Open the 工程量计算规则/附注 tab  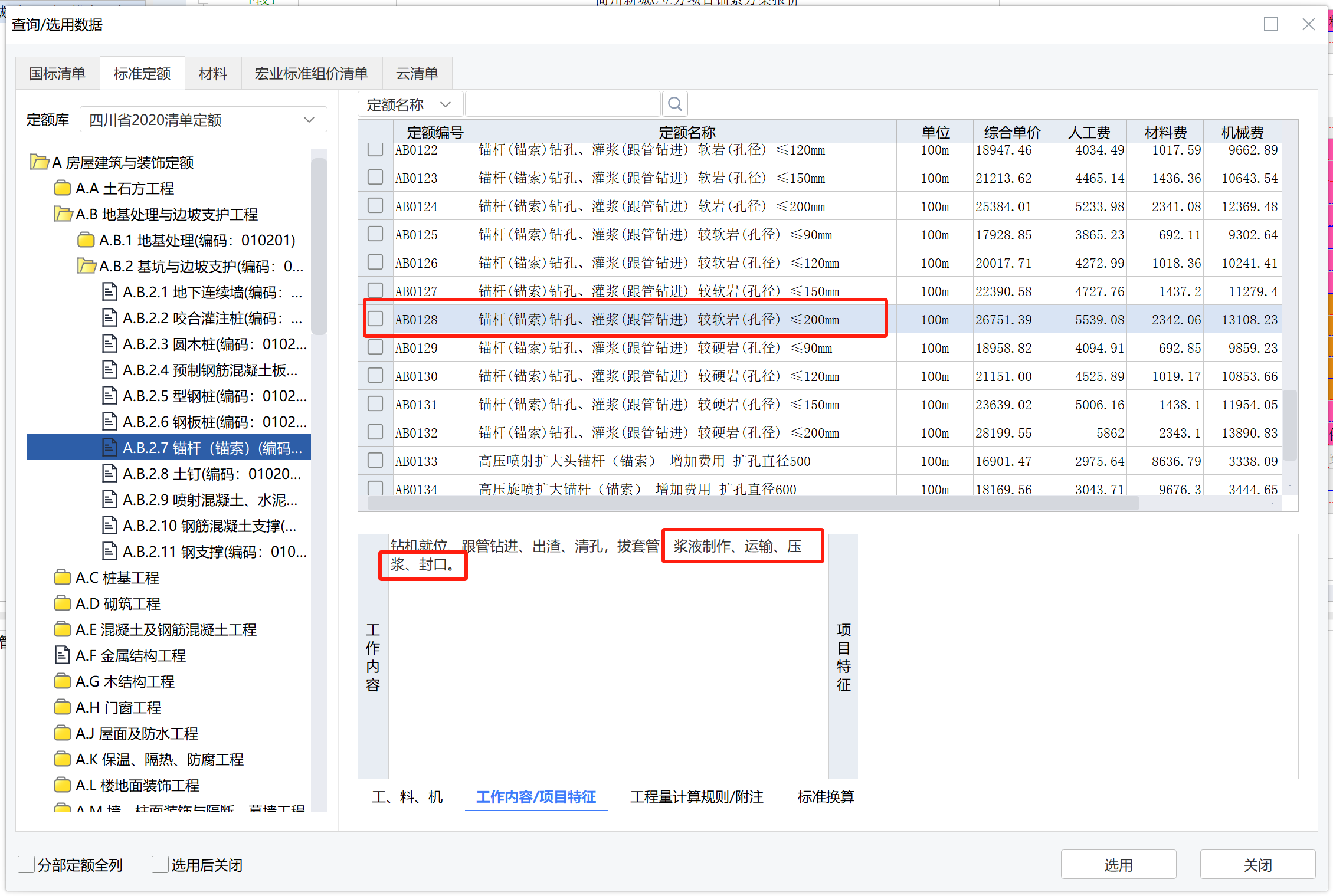click(x=696, y=797)
